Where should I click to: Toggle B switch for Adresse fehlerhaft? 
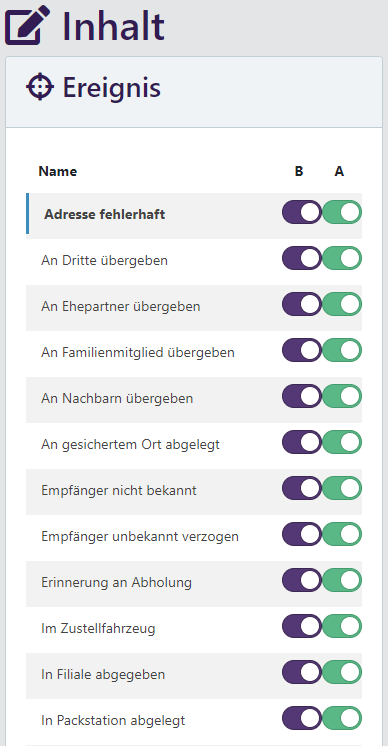click(302, 212)
